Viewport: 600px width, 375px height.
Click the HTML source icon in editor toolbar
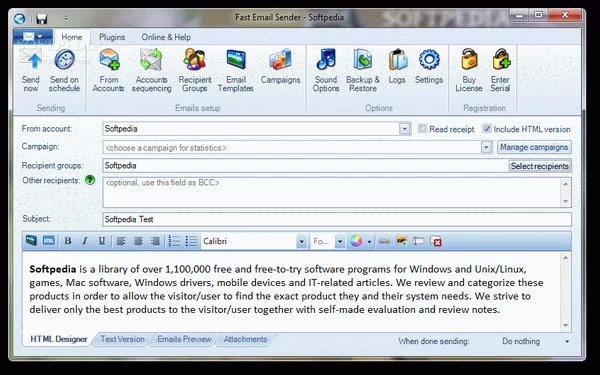click(49, 241)
